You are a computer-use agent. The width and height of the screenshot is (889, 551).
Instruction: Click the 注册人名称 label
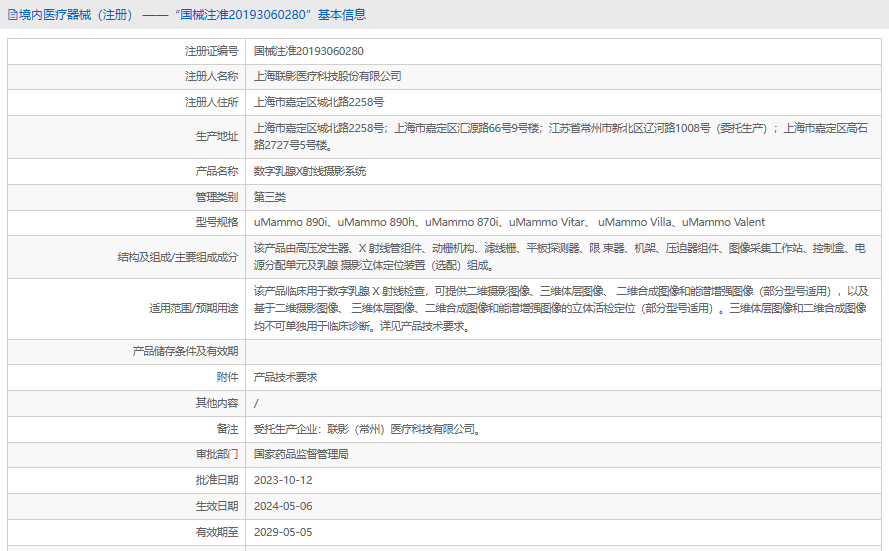click(211, 76)
